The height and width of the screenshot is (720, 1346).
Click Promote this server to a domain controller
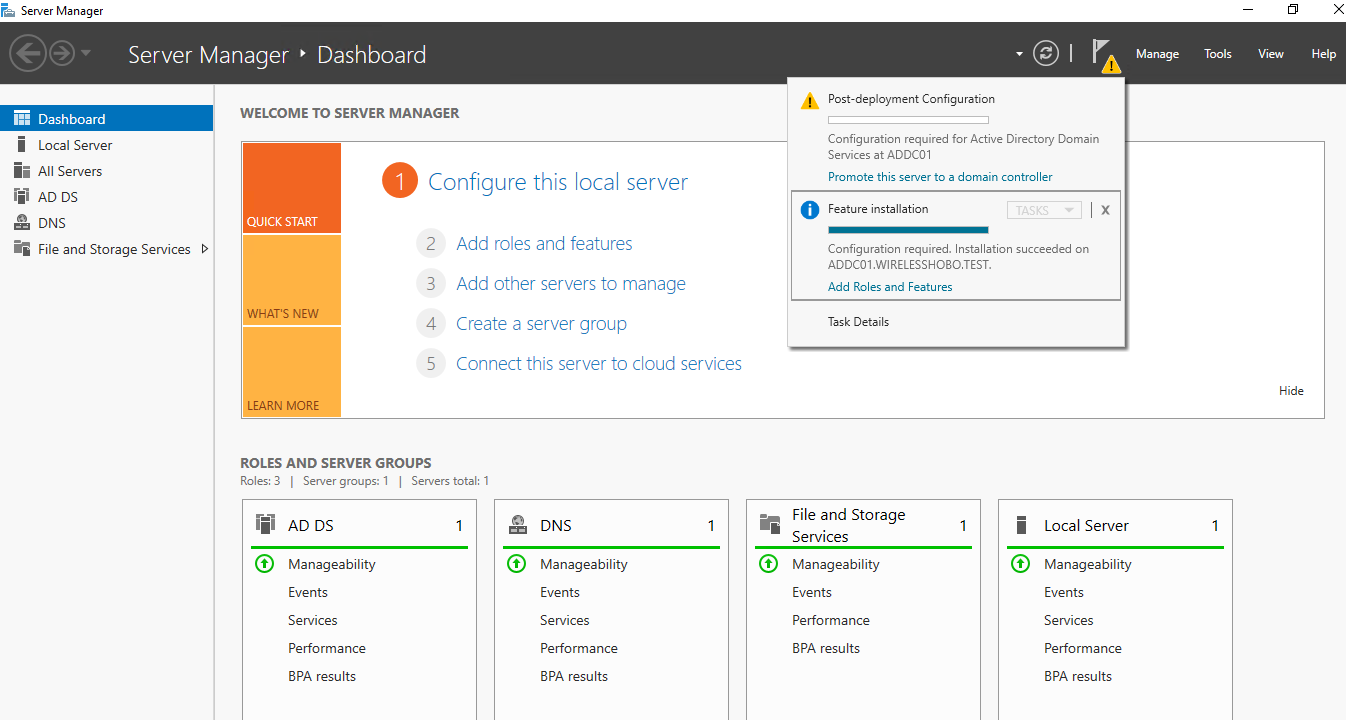(940, 177)
